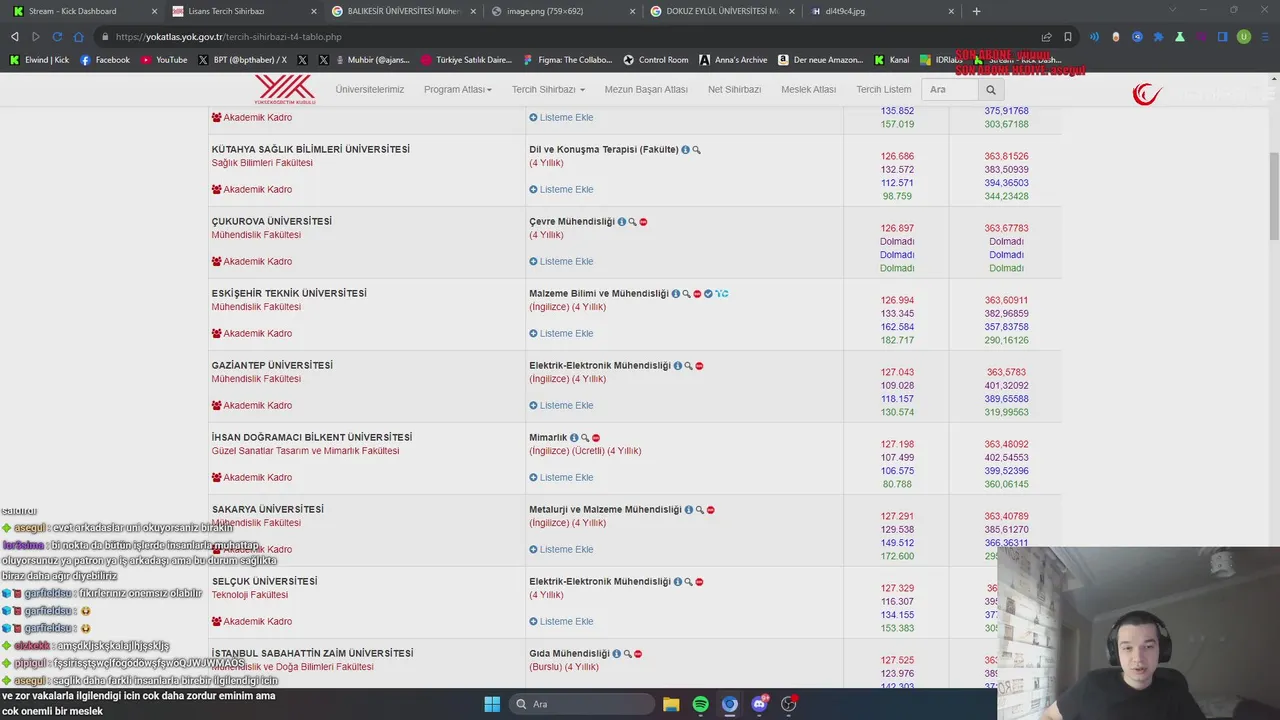Click Listeme Ekle for Malzeme Bilimi ve Mühendisliği
The image size is (1280, 720).
point(561,334)
